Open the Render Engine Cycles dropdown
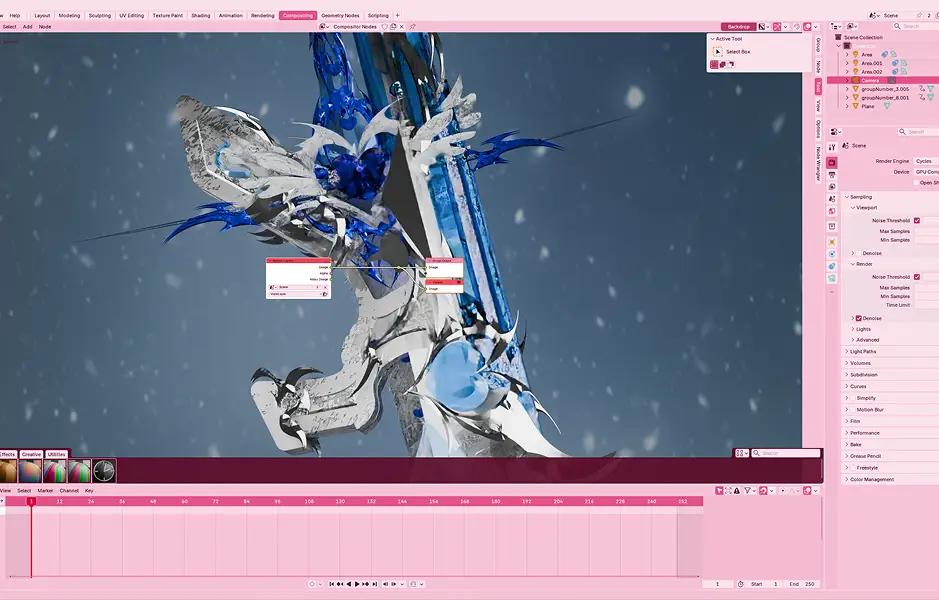 [x=926, y=161]
